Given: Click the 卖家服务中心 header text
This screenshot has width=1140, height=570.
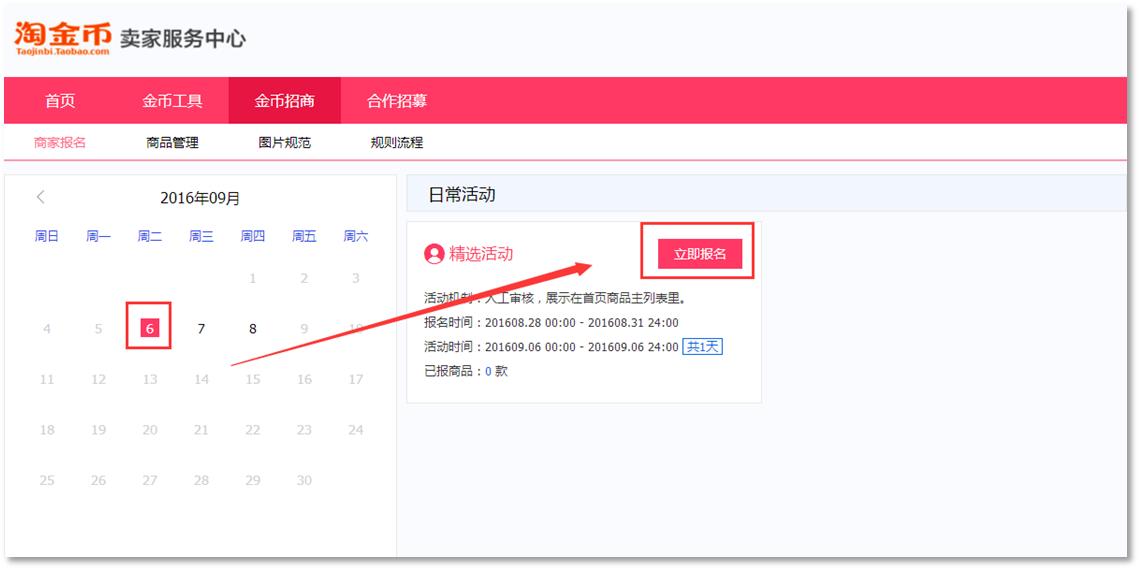Looking at the screenshot, I should coord(182,39).
